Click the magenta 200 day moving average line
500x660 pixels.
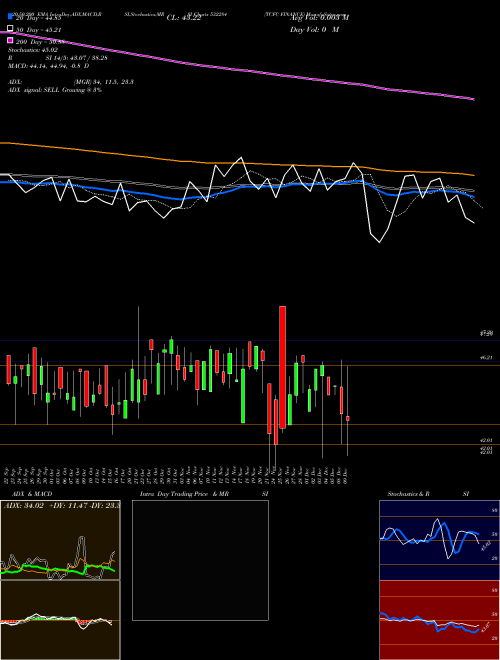(x=236, y=68)
